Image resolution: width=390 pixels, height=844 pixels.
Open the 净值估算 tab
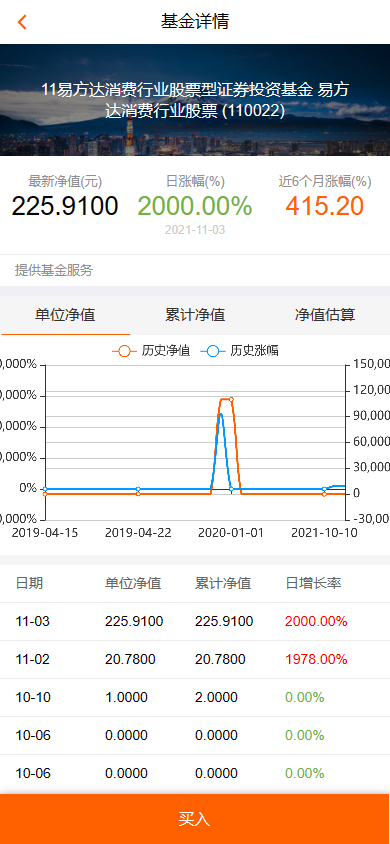coord(325,315)
